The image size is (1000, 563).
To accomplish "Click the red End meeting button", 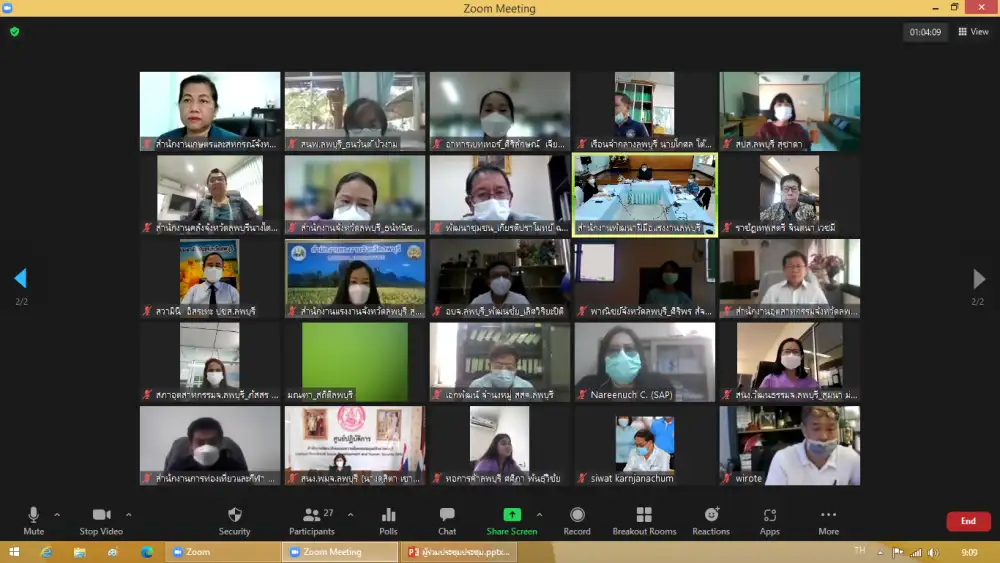I will (x=968, y=521).
